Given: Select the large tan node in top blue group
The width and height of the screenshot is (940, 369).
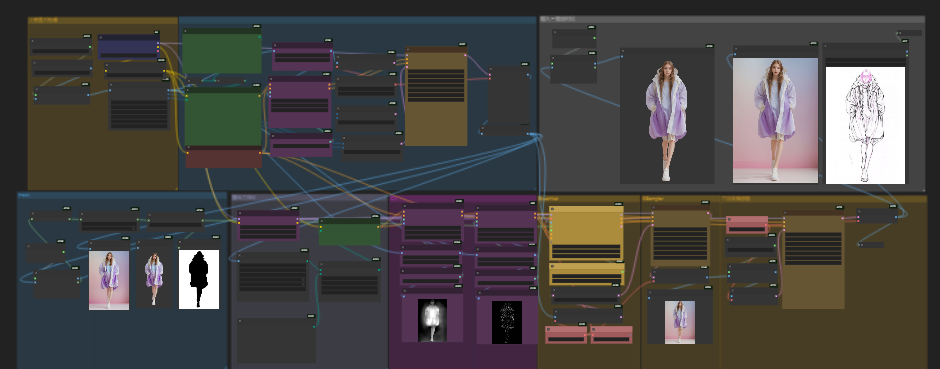Looking at the screenshot, I should 436,96.
